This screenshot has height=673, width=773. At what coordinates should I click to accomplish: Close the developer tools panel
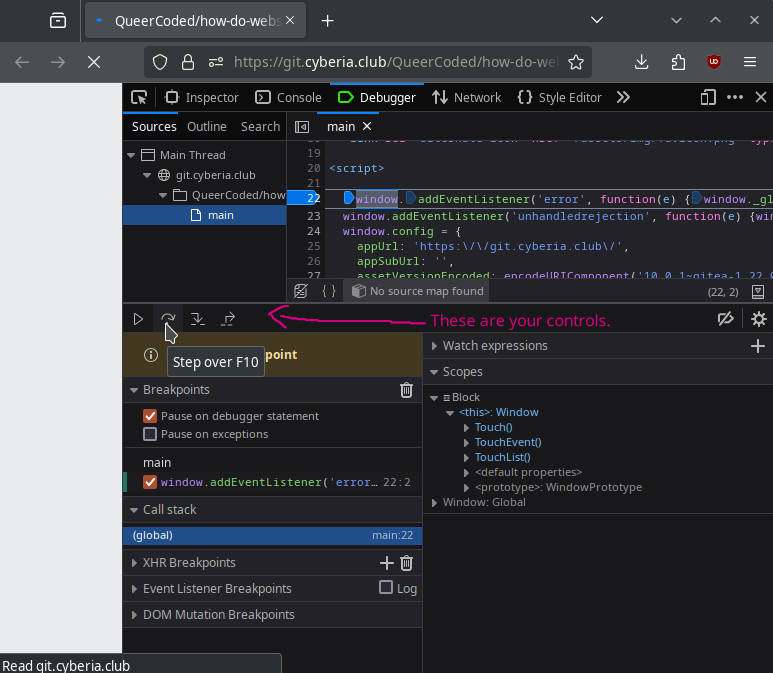pyautogui.click(x=761, y=98)
